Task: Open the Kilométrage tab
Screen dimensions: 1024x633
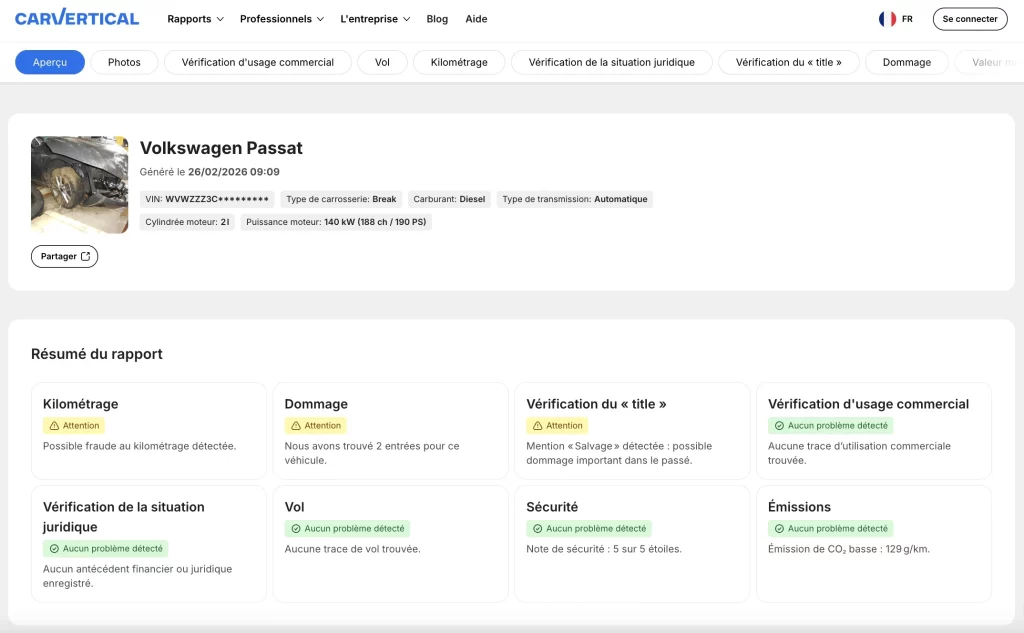Action: click(x=459, y=62)
